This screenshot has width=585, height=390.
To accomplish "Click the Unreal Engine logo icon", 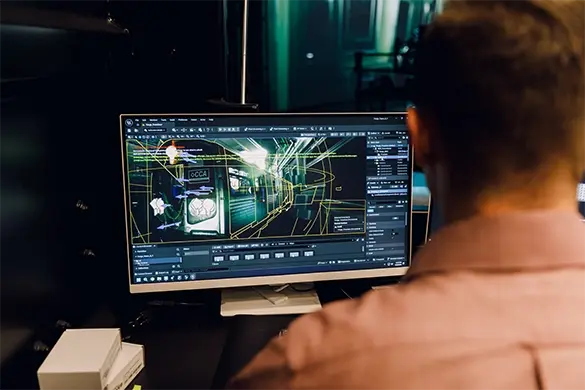I will [x=129, y=122].
